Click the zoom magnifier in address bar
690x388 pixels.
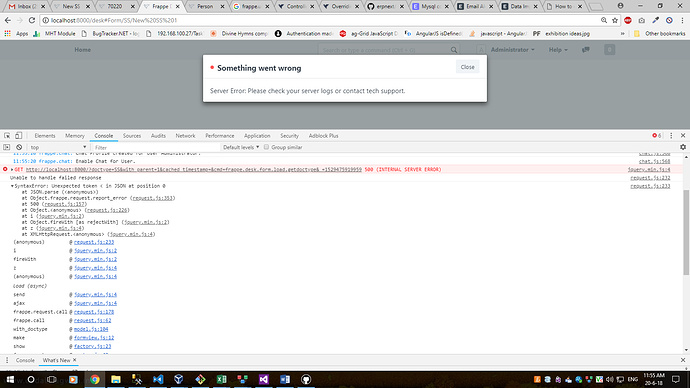(604, 20)
